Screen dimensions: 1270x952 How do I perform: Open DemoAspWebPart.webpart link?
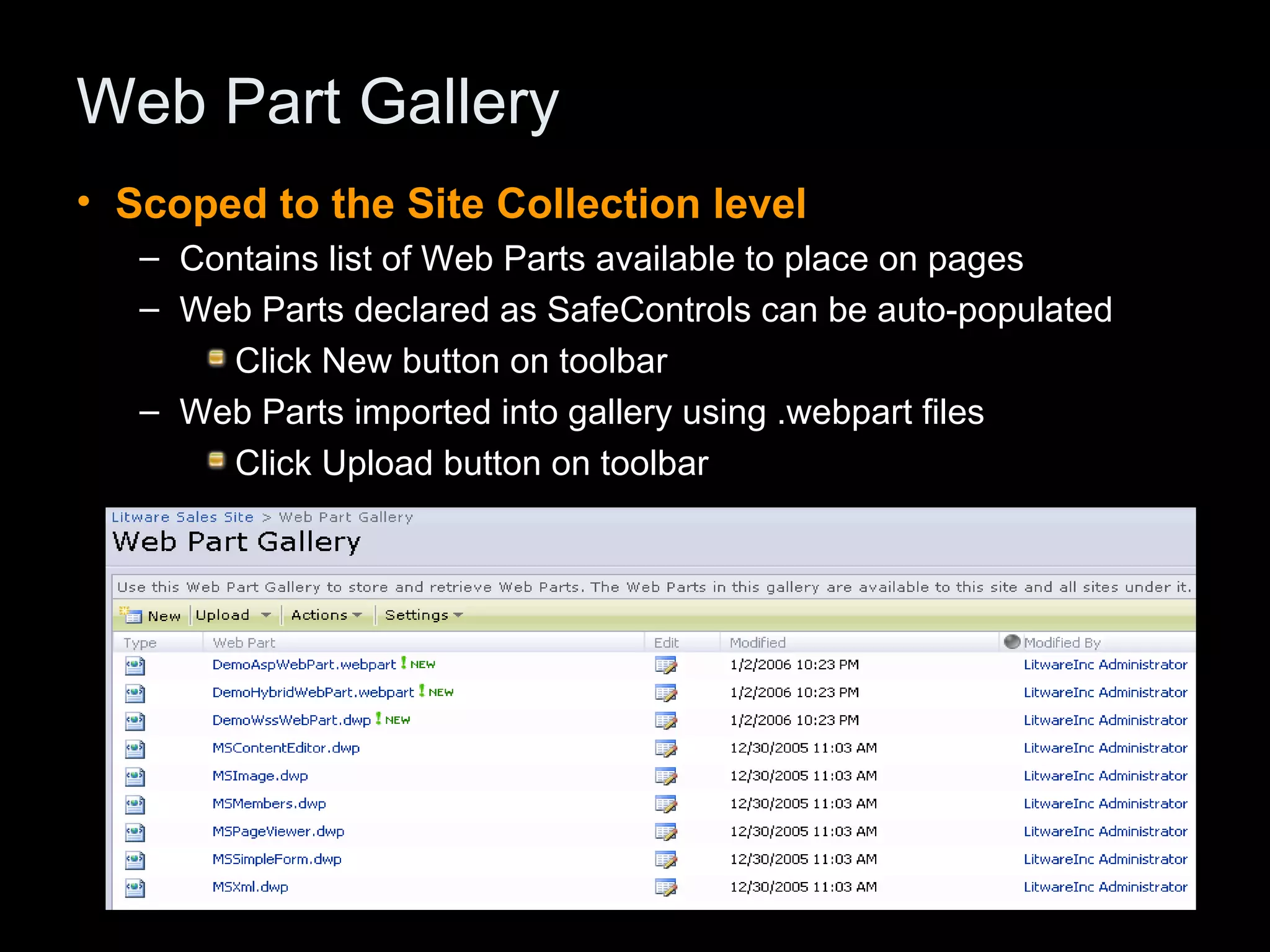click(x=304, y=664)
